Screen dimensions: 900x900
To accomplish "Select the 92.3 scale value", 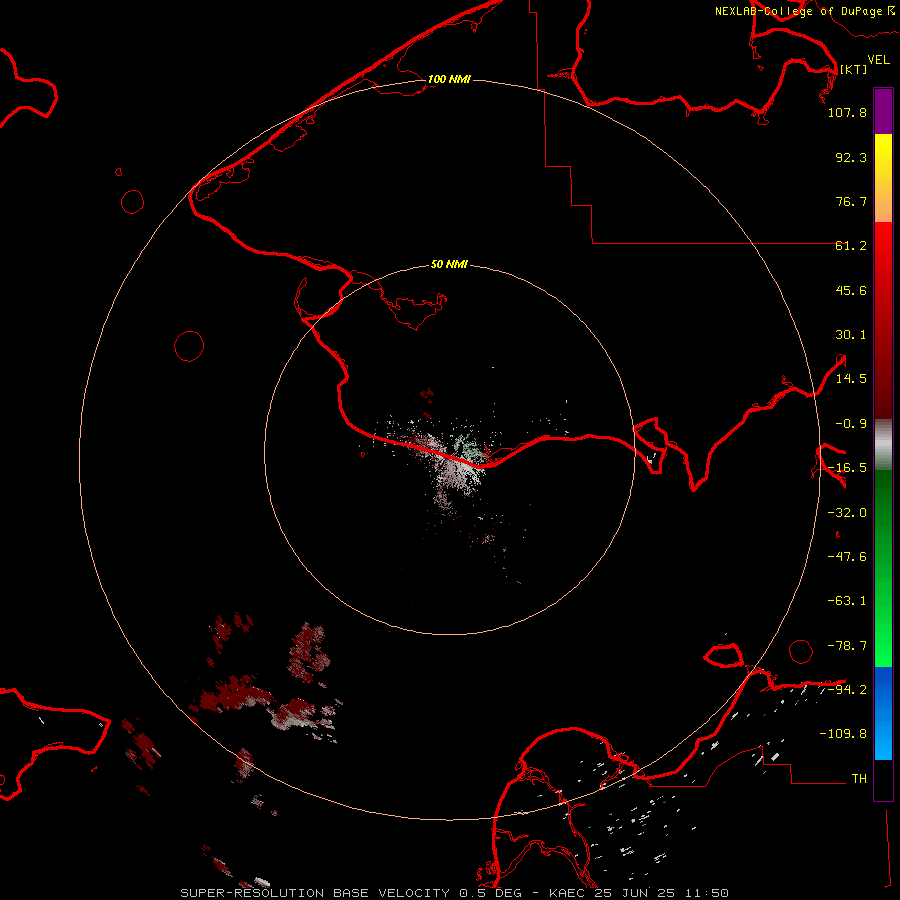I will [x=851, y=157].
